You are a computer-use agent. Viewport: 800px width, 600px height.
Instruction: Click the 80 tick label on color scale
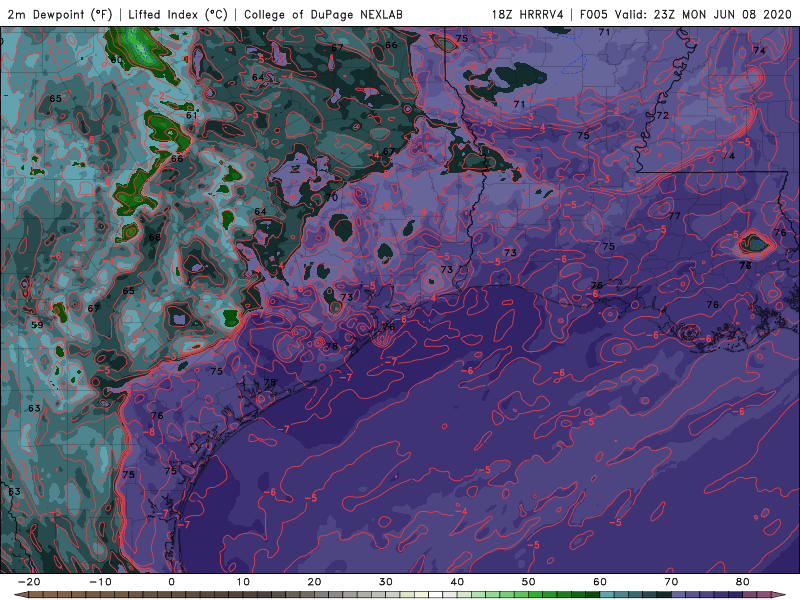743,582
